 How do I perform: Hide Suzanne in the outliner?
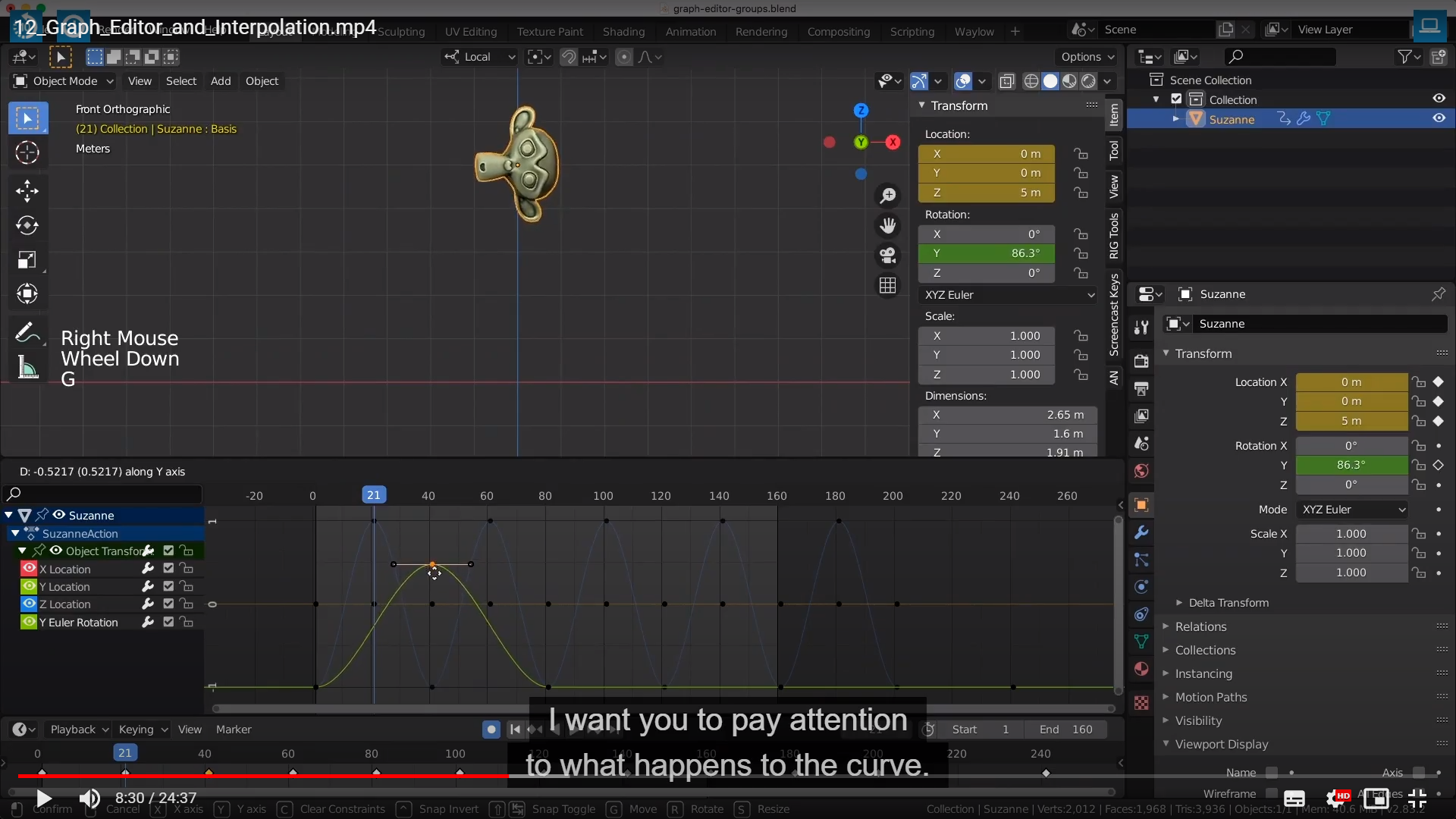click(1439, 118)
